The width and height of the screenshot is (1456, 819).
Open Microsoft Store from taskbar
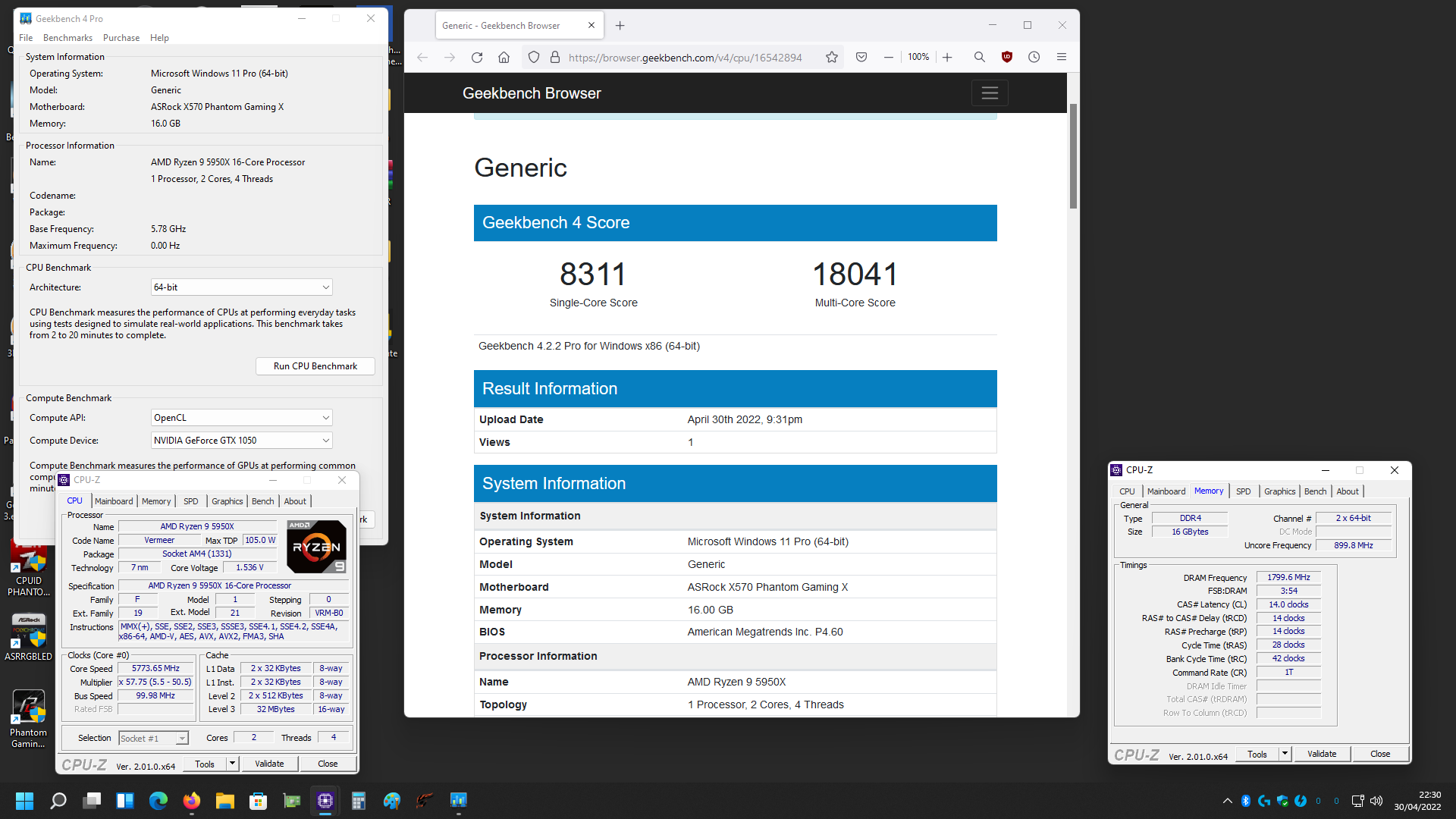tap(259, 801)
